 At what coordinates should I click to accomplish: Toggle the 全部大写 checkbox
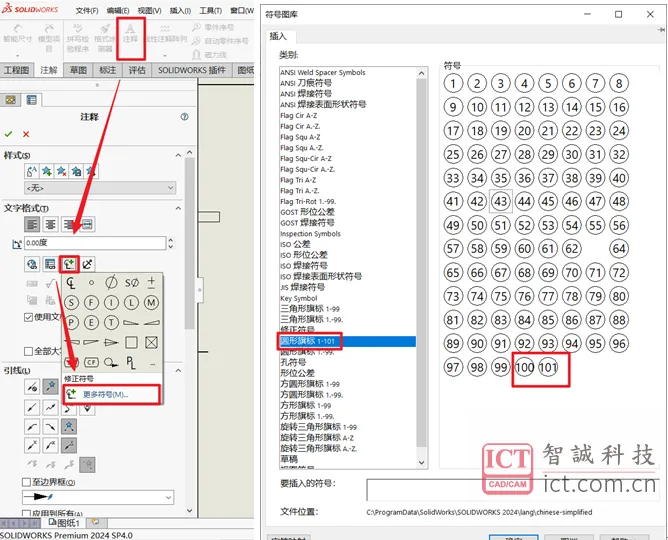(x=29, y=351)
